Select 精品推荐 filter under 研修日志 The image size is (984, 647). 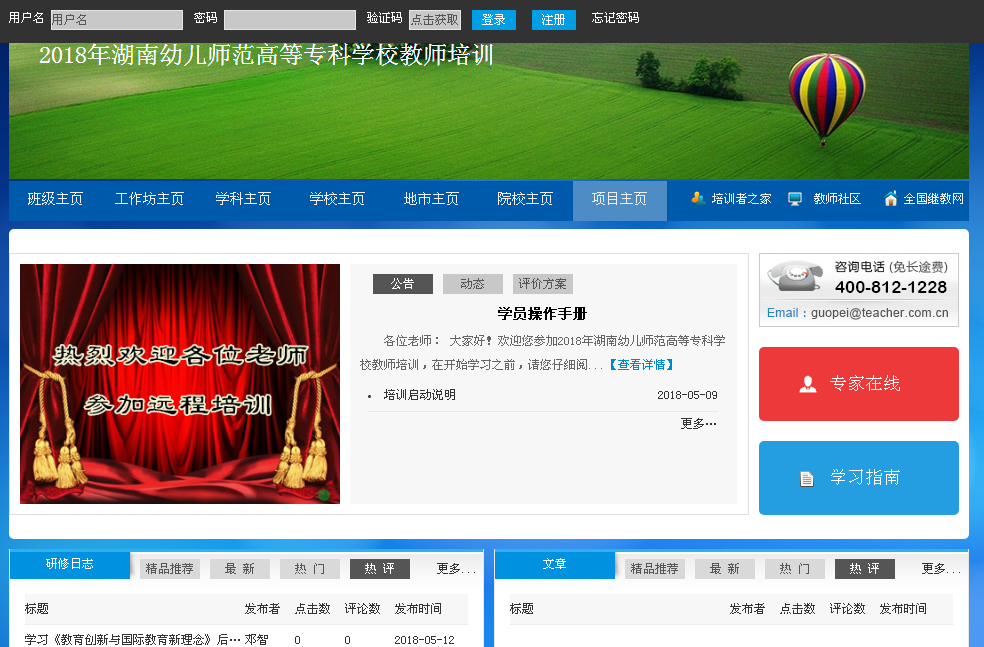(x=170, y=569)
